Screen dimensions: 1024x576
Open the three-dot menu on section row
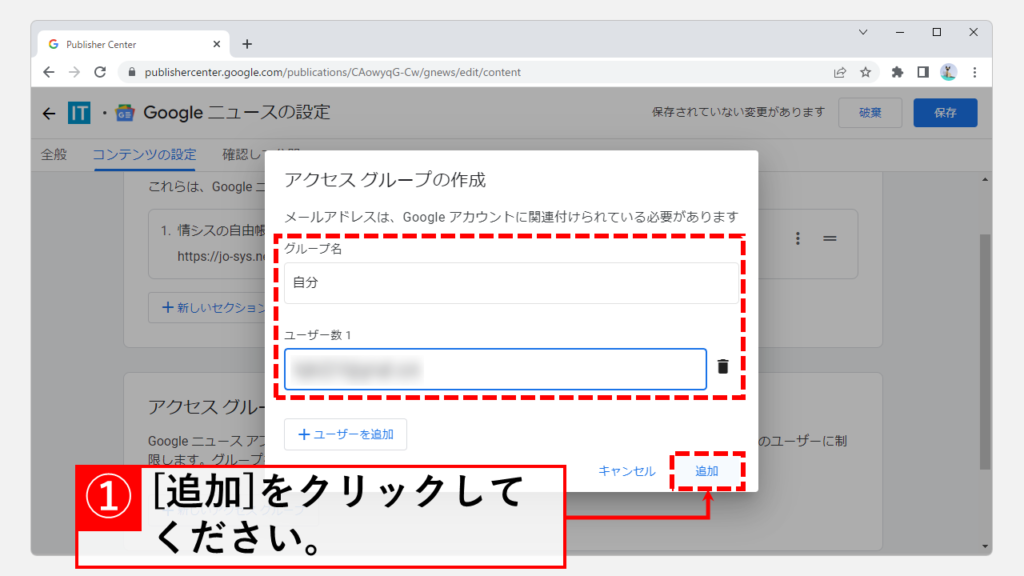(798, 238)
